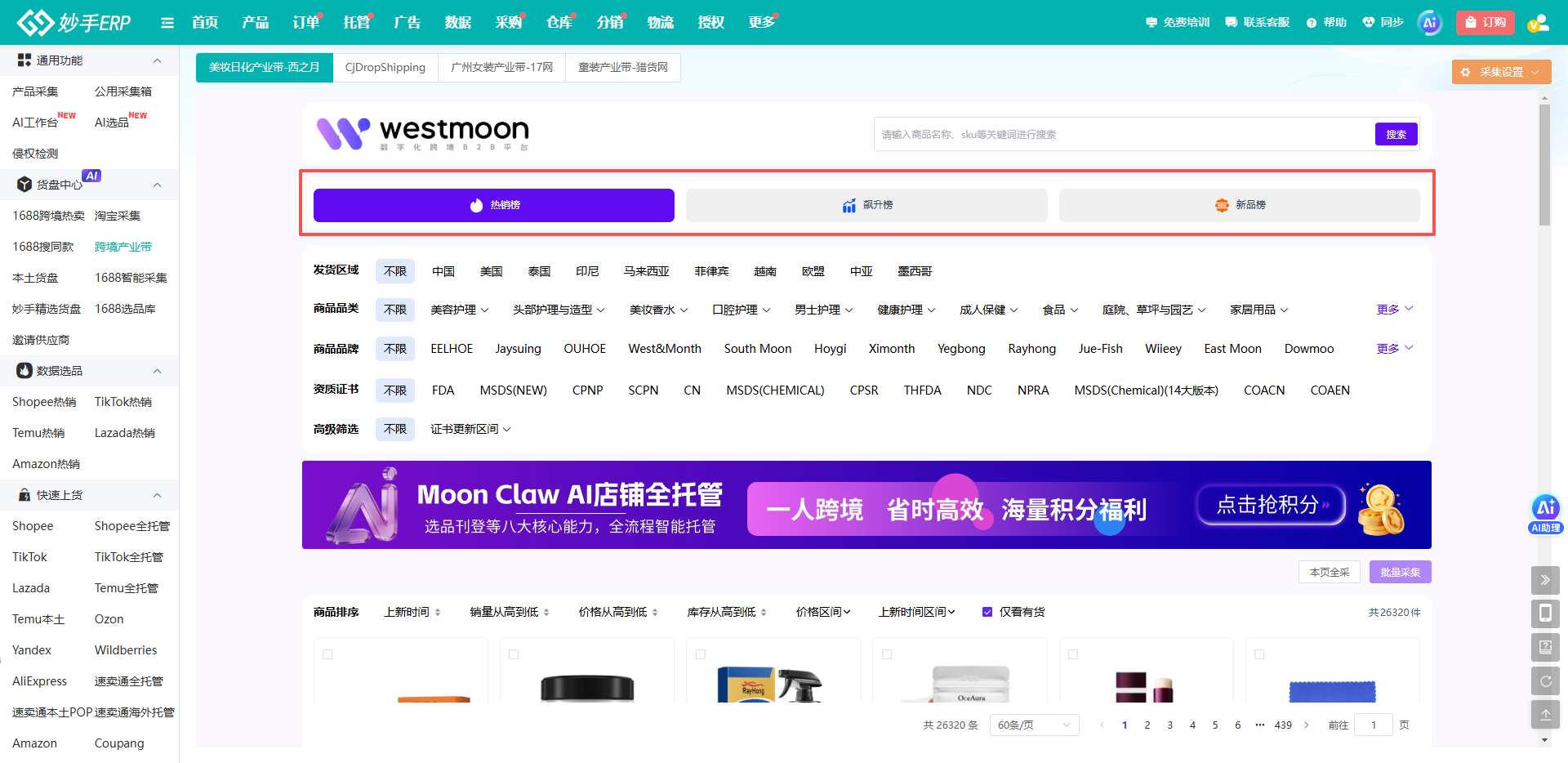
Task: Focus the product search input field
Action: point(1125,135)
